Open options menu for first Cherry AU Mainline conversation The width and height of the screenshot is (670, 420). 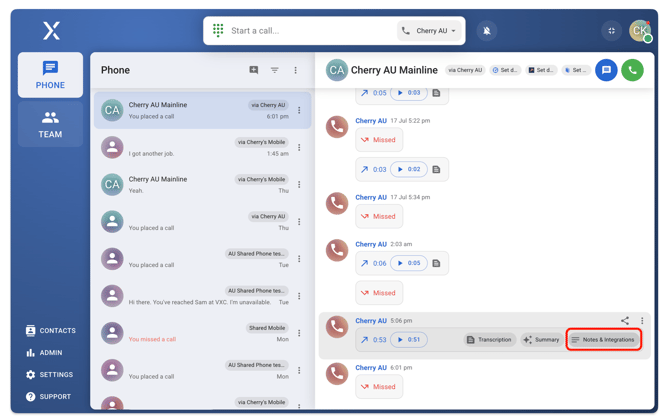[x=299, y=110]
